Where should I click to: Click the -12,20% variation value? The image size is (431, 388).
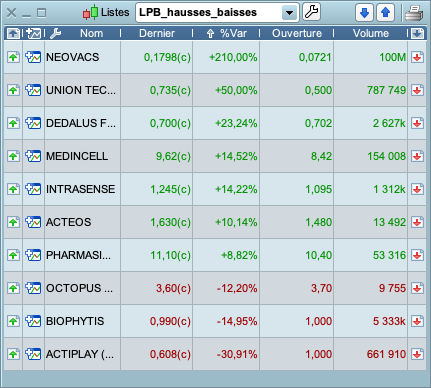[237, 288]
